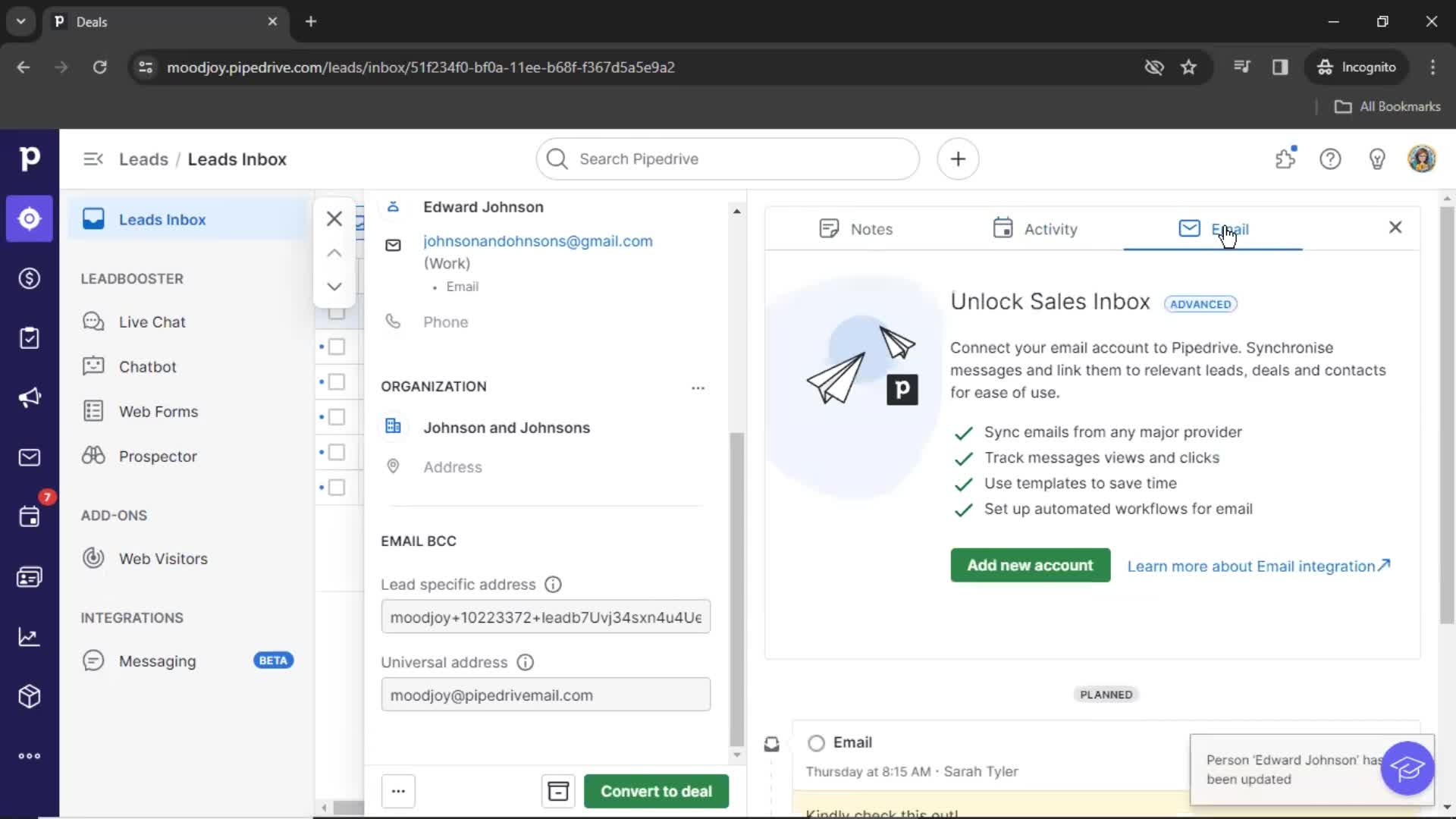Select the Chatbot tool
The height and width of the screenshot is (819, 1456).
(x=147, y=366)
